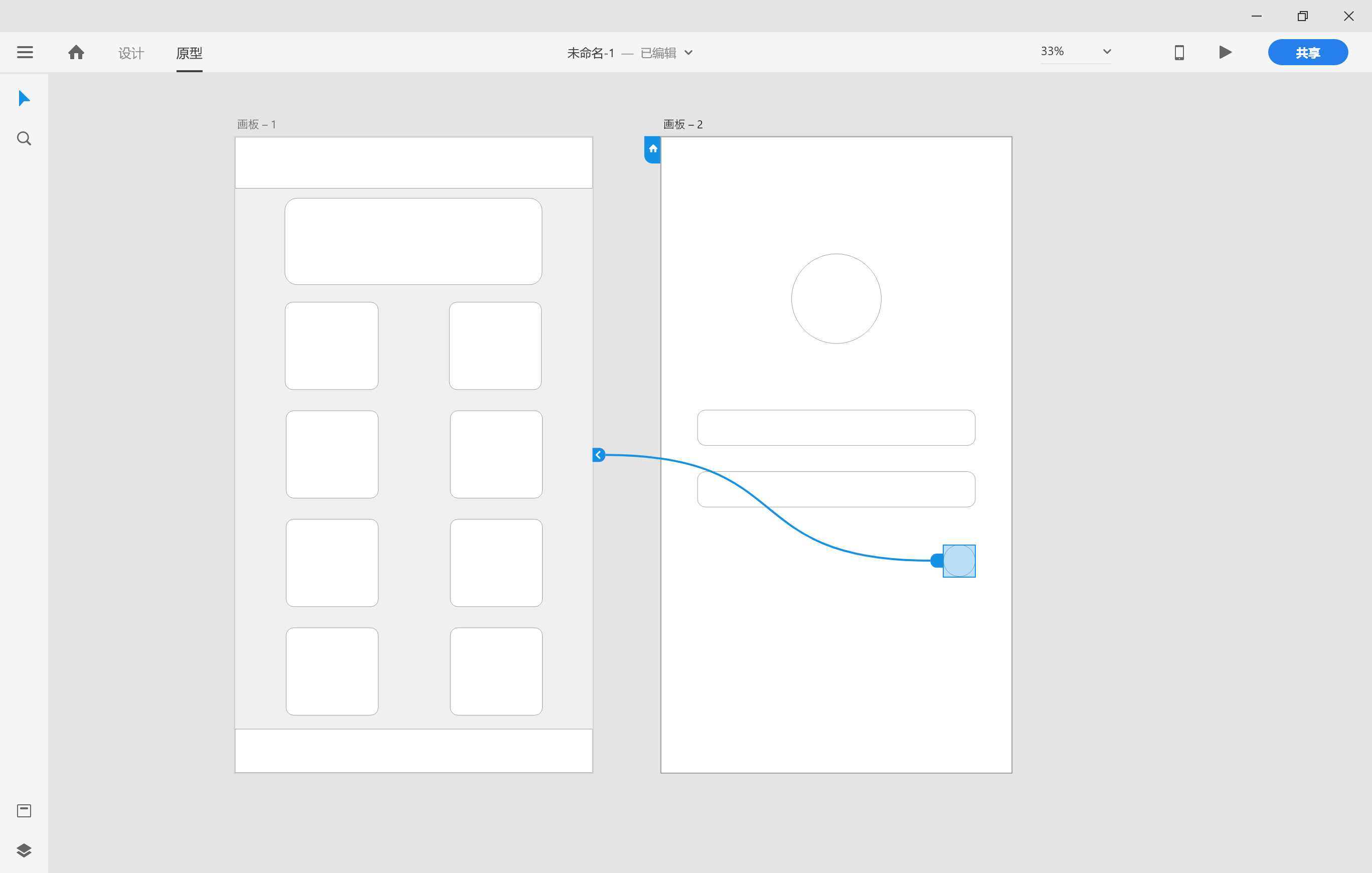The image size is (1372, 873).
Task: Expand the 33% zoom level dropdown
Action: tap(1107, 51)
